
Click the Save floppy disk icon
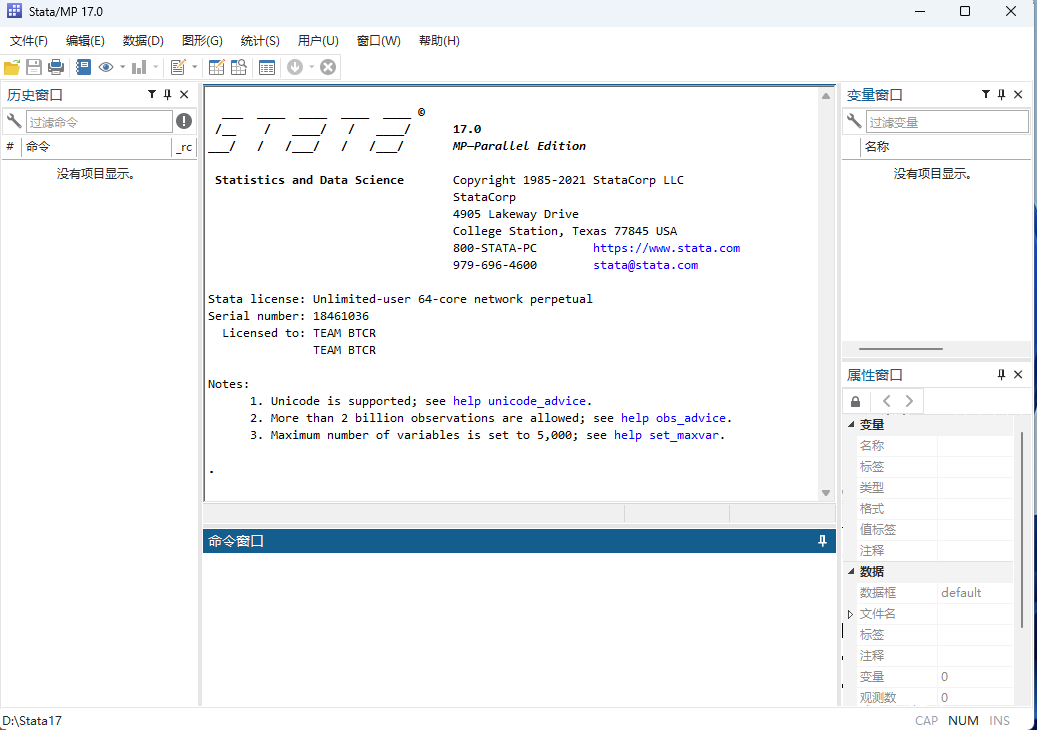coord(34,67)
